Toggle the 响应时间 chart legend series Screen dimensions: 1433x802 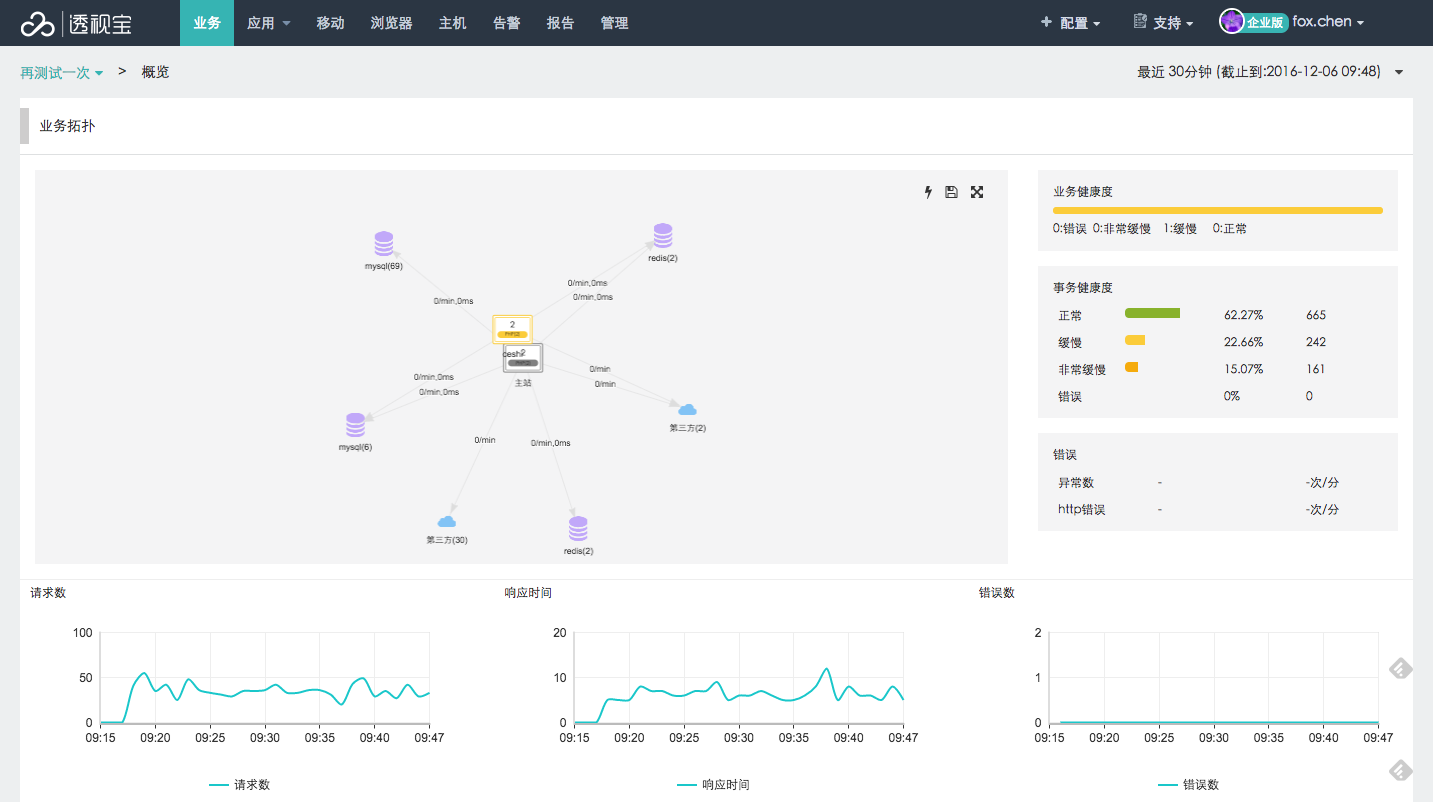pos(712,785)
